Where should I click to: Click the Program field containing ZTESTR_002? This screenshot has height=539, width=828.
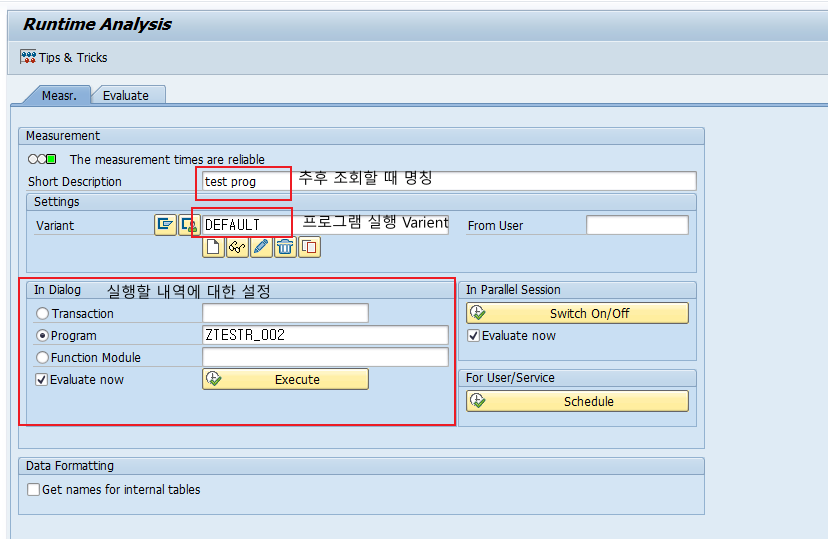[325, 335]
